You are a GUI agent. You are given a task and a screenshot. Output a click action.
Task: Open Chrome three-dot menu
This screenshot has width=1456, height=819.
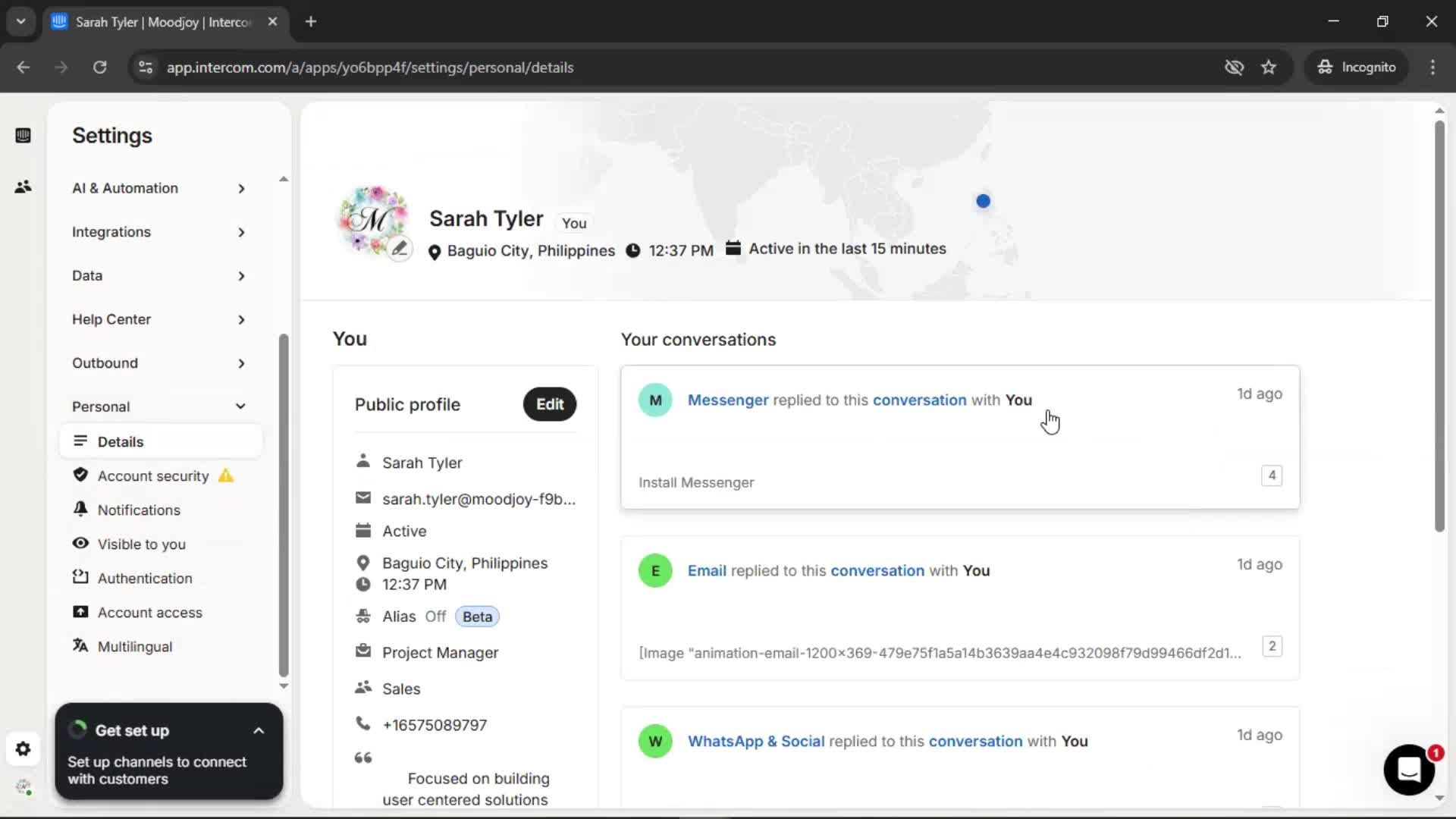1432,67
